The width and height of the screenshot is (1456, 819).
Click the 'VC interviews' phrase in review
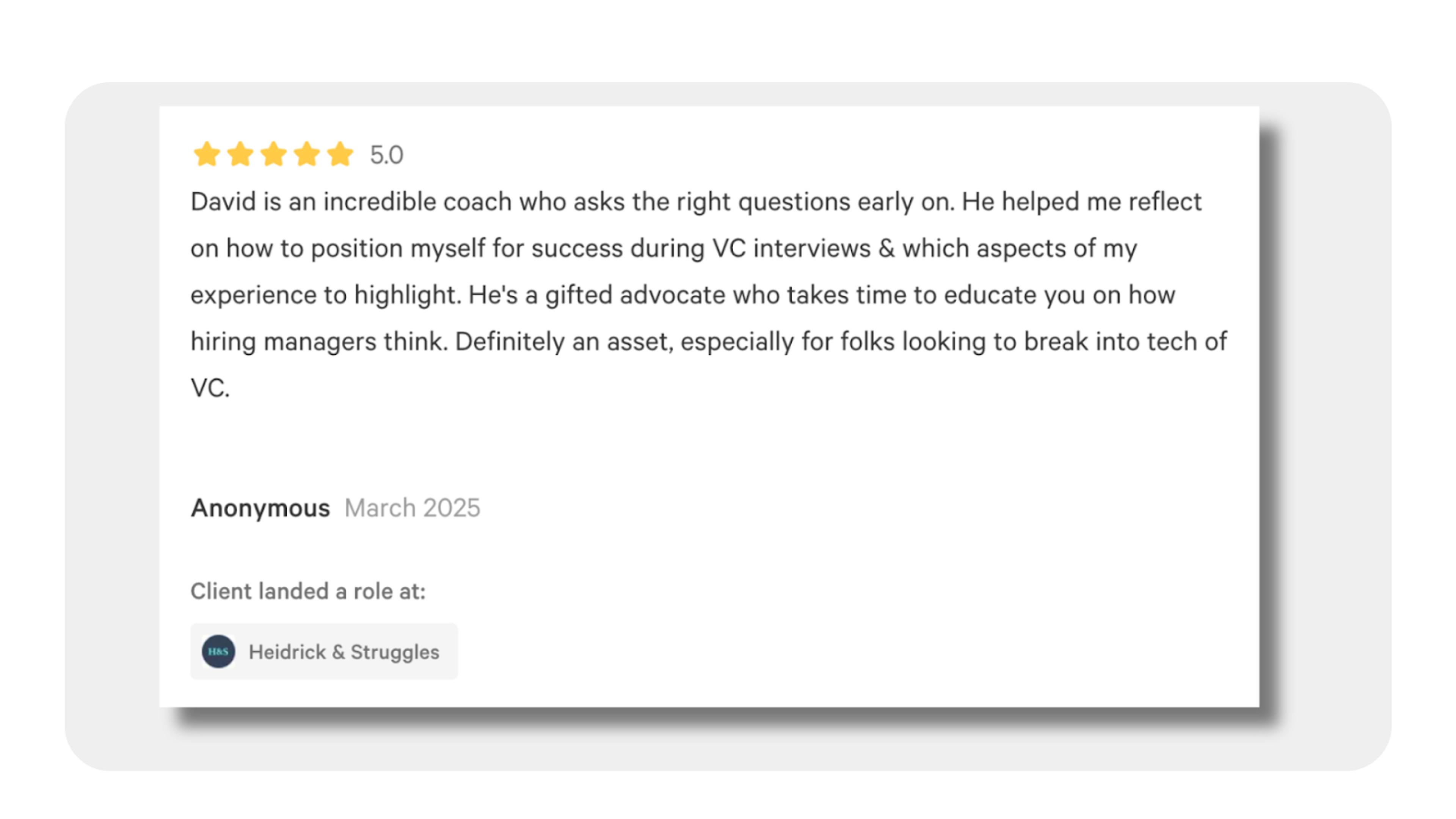click(791, 248)
